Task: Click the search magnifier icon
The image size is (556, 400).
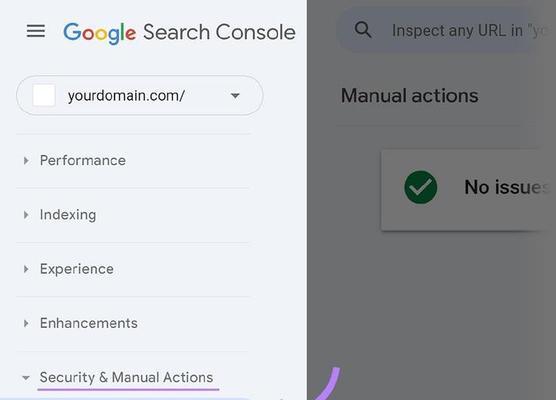Action: click(363, 30)
